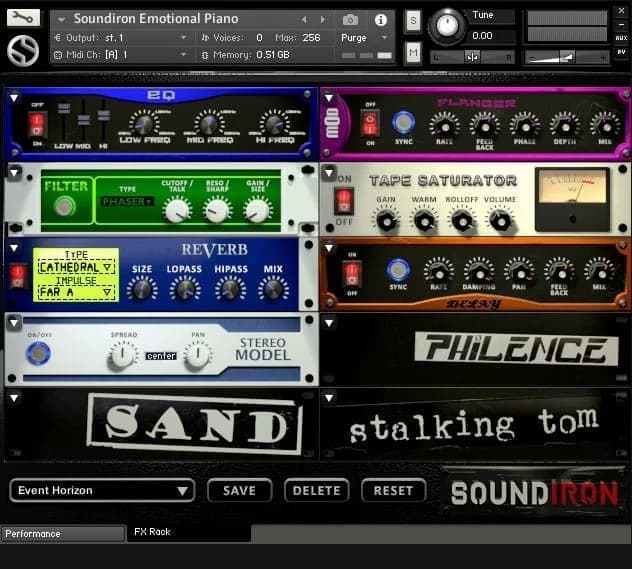The image size is (632, 569).
Task: Open the Reverb Cathedral type dropdown
Action: 75,268
